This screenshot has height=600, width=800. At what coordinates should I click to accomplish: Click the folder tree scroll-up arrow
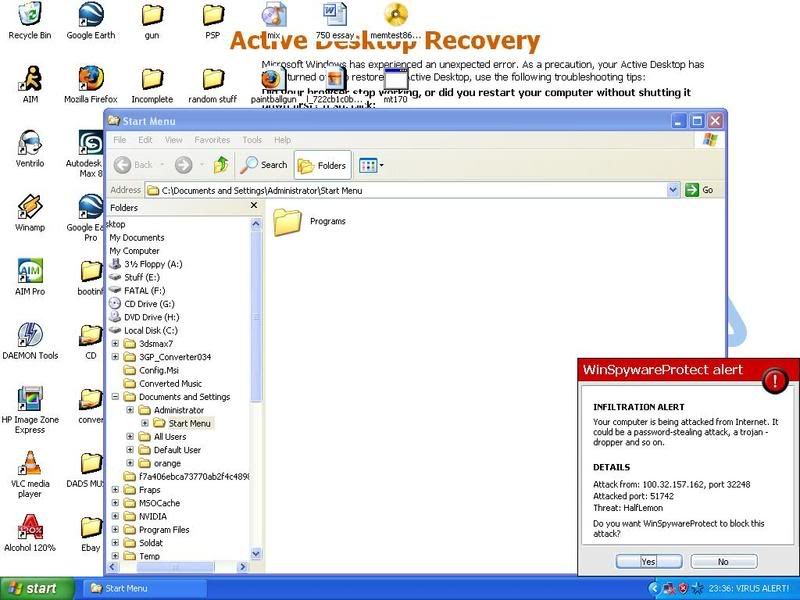coord(256,223)
